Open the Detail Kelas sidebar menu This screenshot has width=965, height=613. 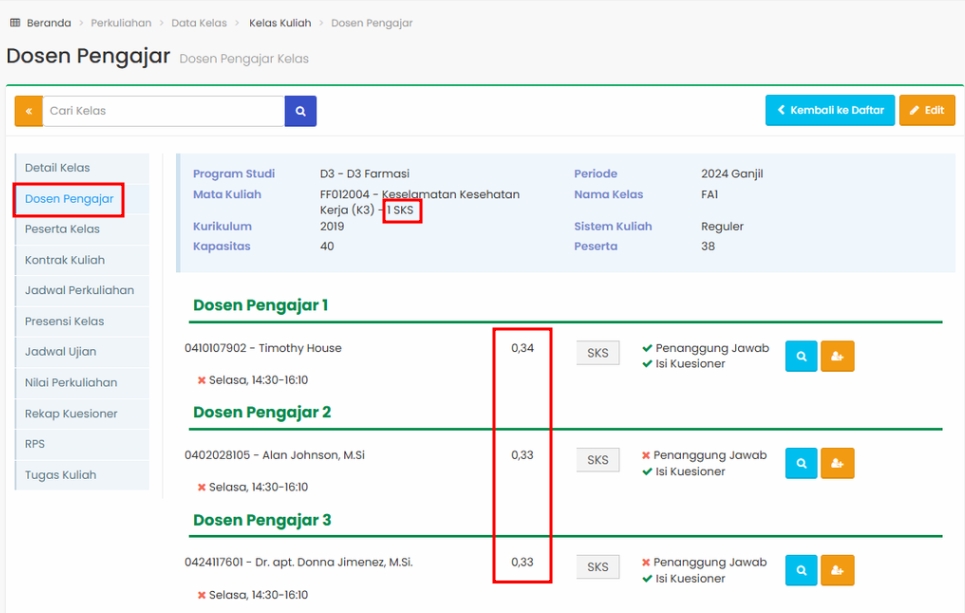(x=57, y=168)
